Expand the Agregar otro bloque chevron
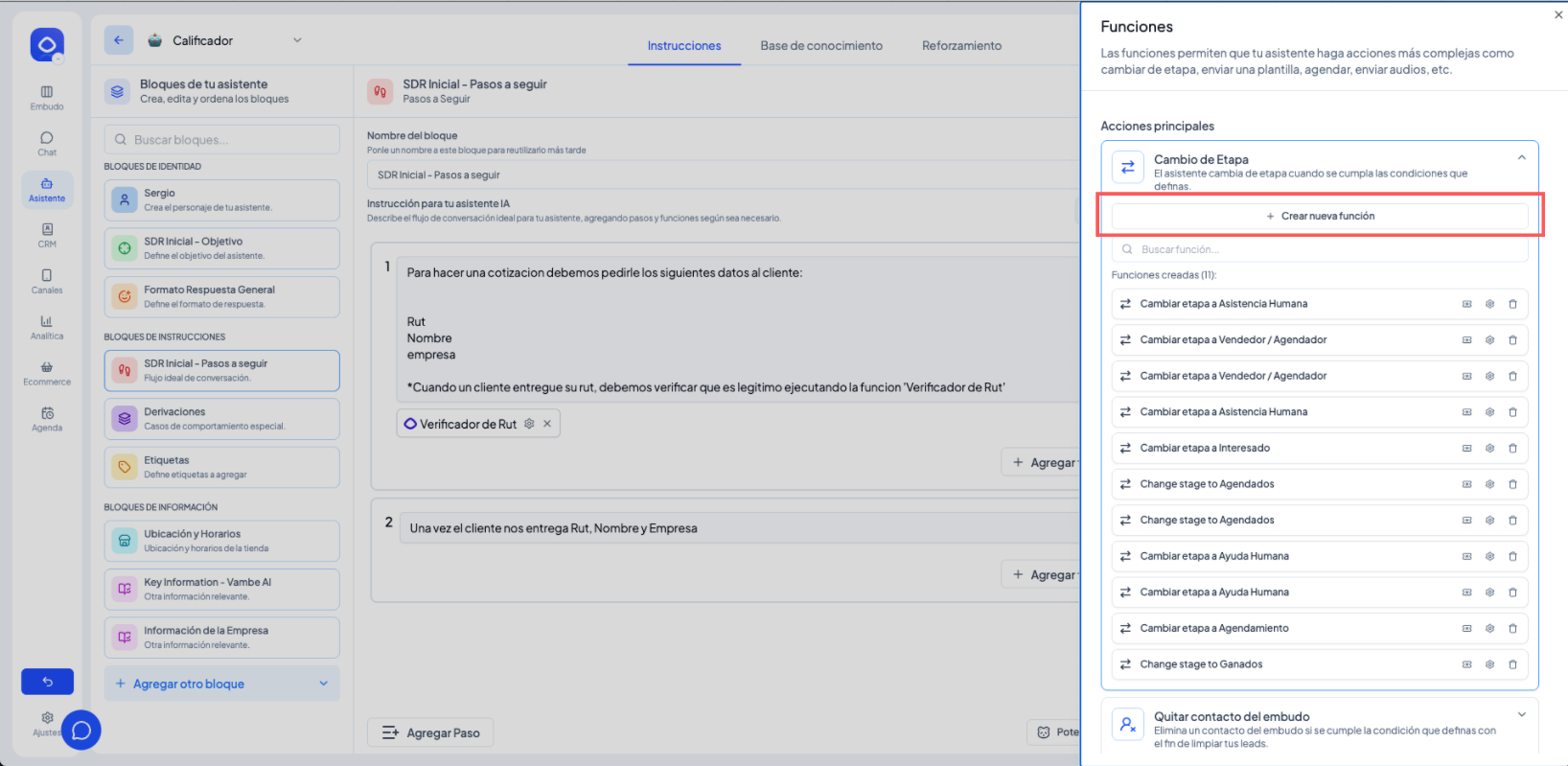 (x=323, y=684)
